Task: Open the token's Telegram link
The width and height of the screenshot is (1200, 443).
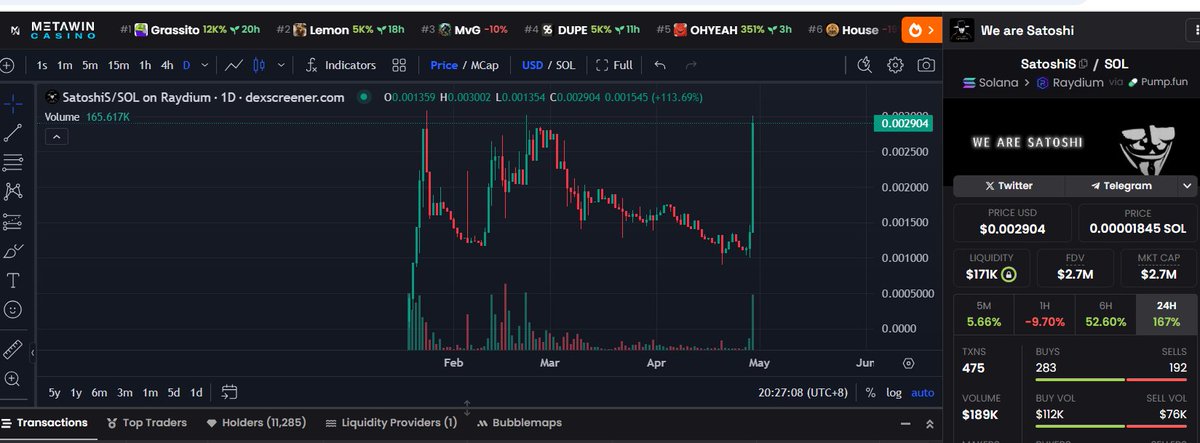Action: tap(1121, 186)
